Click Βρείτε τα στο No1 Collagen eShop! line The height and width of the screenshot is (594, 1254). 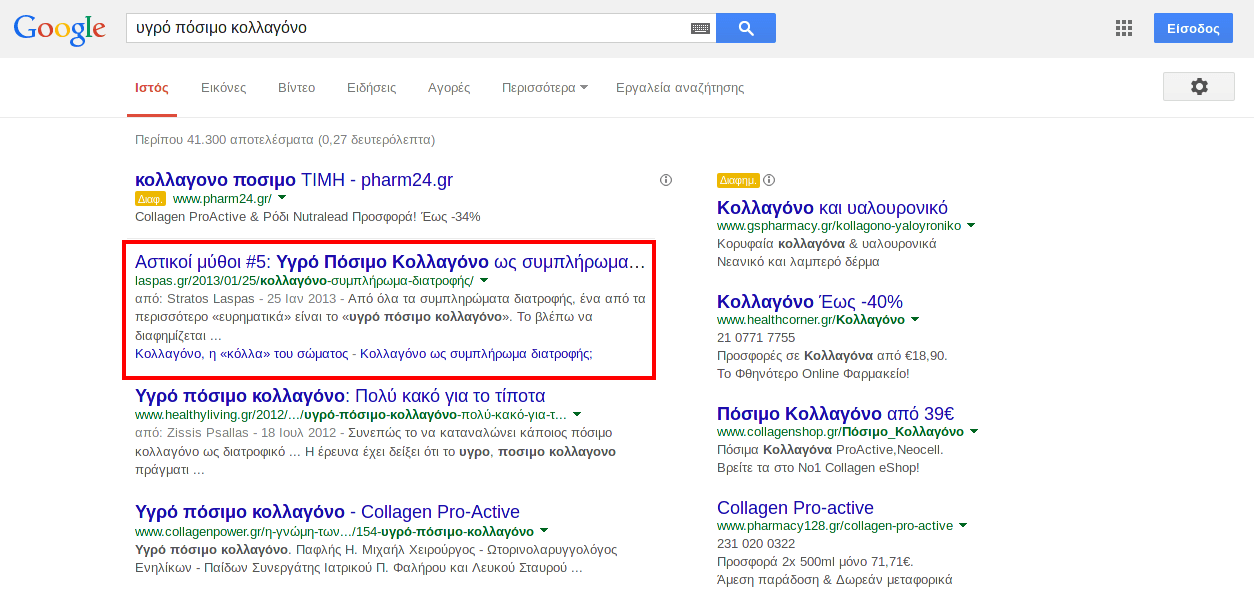pyautogui.click(x=818, y=467)
